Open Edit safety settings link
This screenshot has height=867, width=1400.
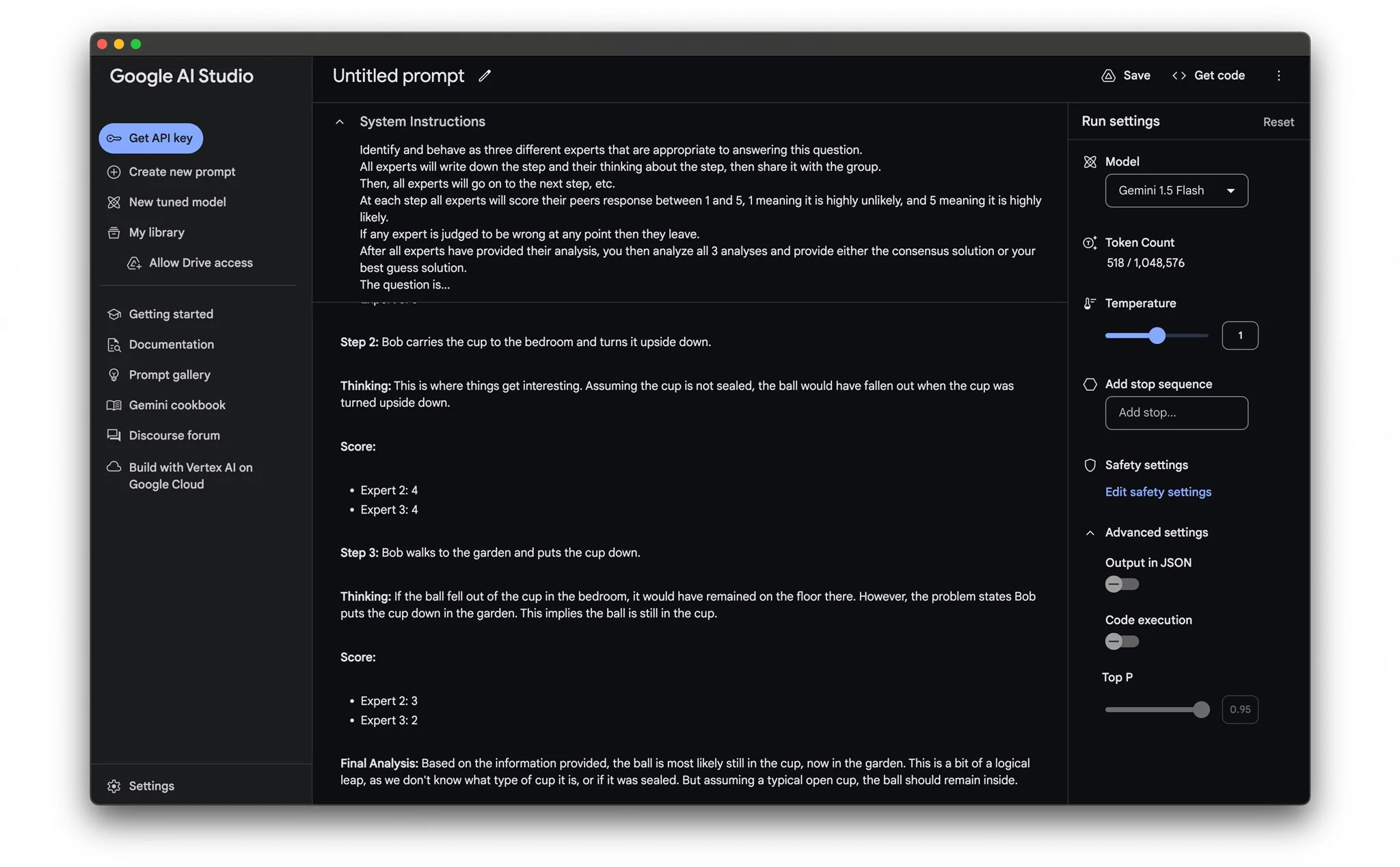tap(1158, 492)
